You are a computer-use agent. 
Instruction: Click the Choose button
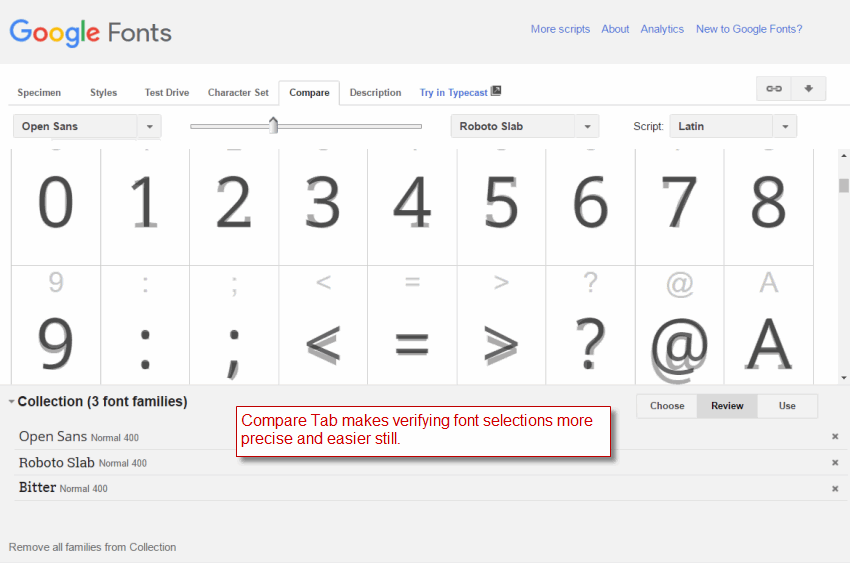667,406
